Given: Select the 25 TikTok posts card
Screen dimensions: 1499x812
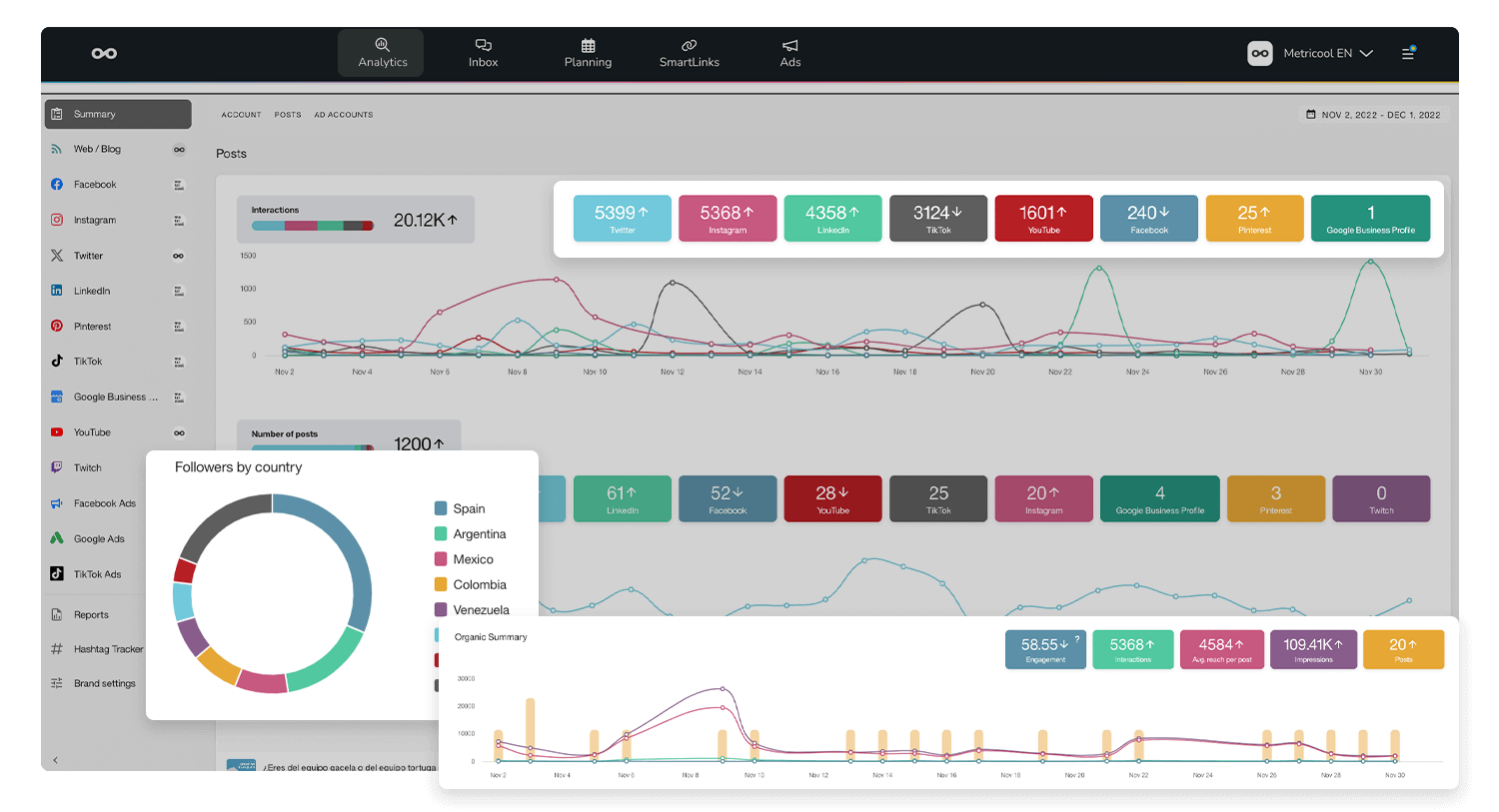Looking at the screenshot, I should [x=938, y=498].
